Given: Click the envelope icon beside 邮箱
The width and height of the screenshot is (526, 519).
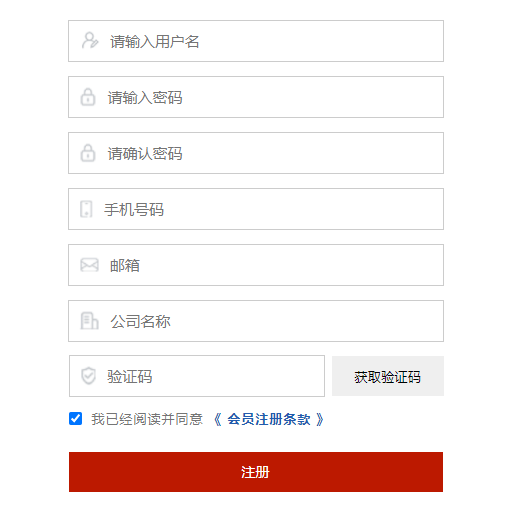Looking at the screenshot, I should click(90, 265).
